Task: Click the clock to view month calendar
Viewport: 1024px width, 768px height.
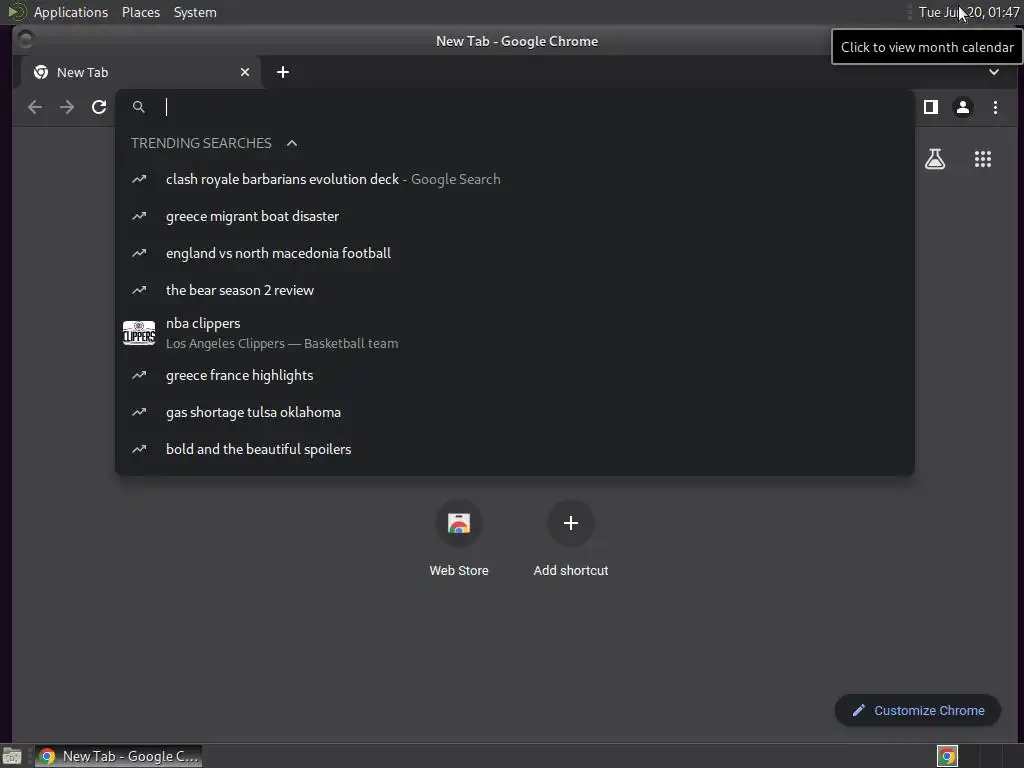Action: 969,12
